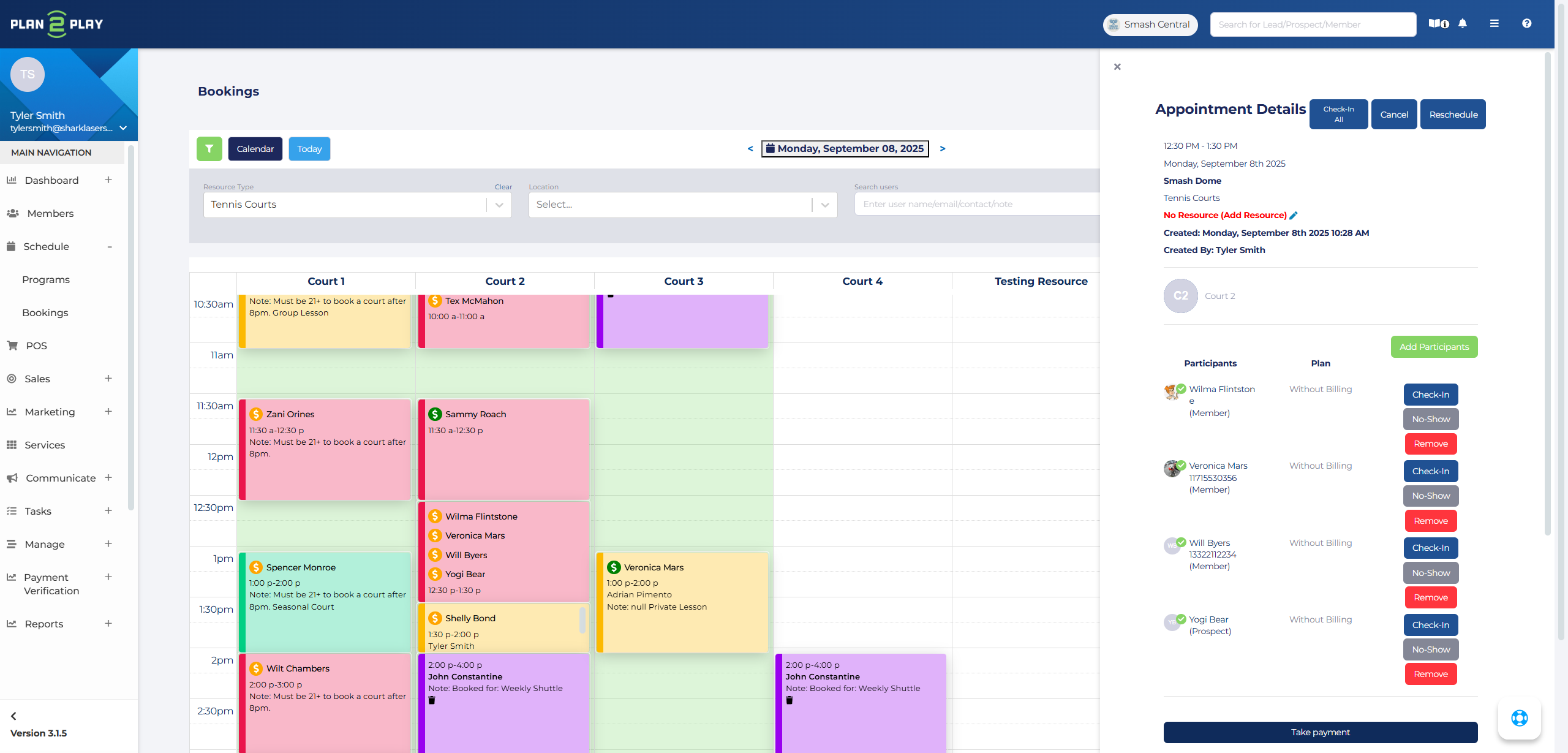Close the Appointment Details panel
The image size is (1568, 753).
(1117, 67)
